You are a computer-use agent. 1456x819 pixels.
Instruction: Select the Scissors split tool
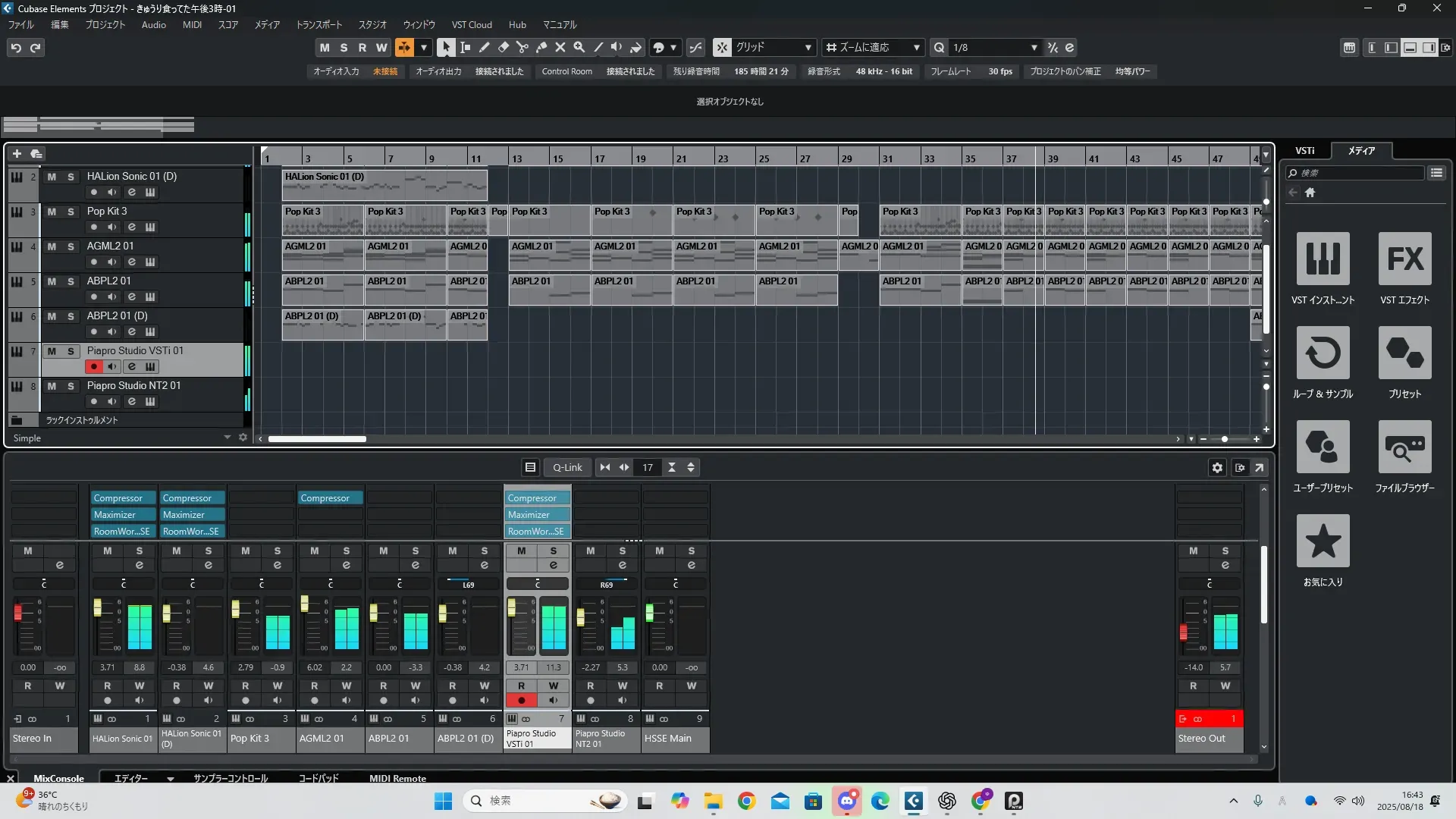coord(522,47)
